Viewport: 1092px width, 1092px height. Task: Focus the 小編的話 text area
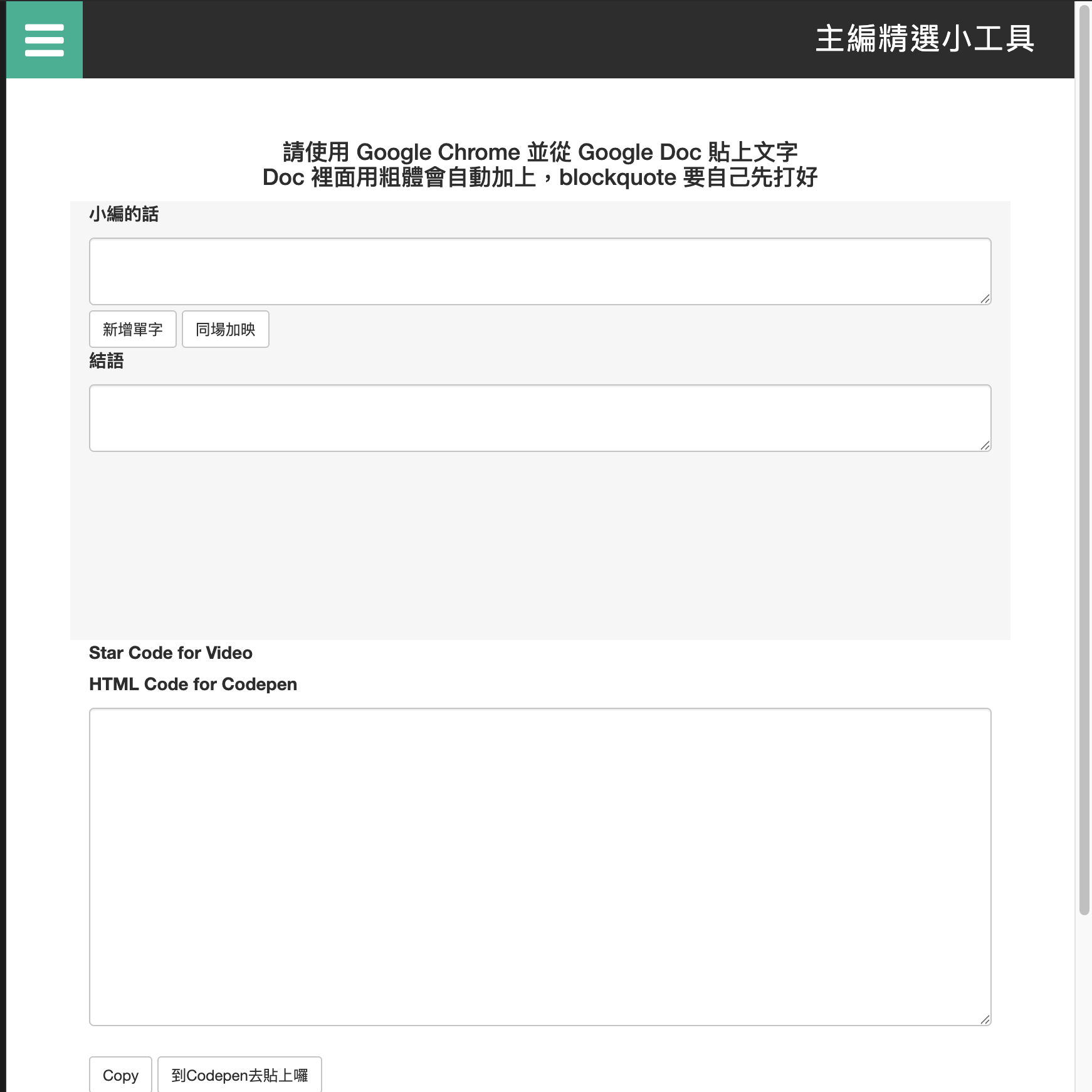coord(539,271)
